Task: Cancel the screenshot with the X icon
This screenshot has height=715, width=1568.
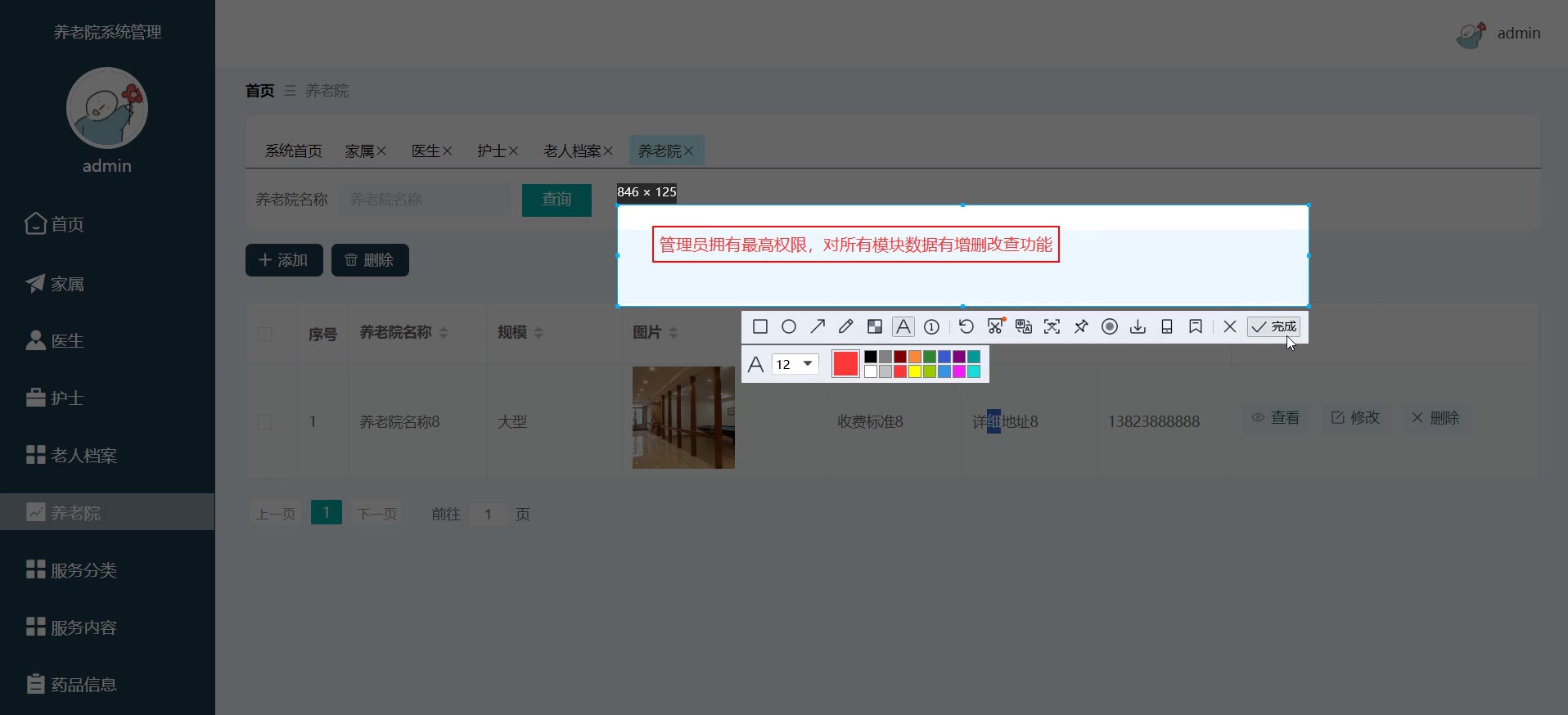Action: click(1230, 327)
